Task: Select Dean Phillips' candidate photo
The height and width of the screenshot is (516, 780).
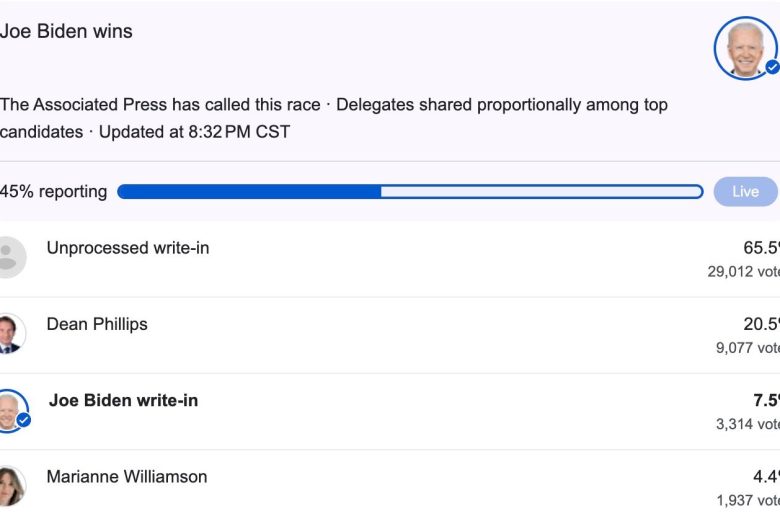Action: pos(9,333)
